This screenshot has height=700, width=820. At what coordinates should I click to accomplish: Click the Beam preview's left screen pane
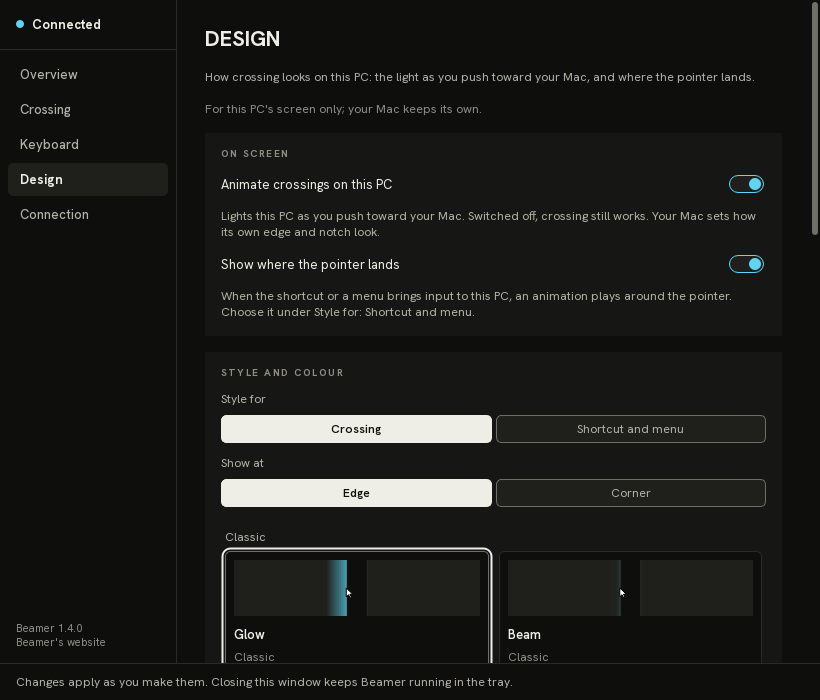click(564, 588)
